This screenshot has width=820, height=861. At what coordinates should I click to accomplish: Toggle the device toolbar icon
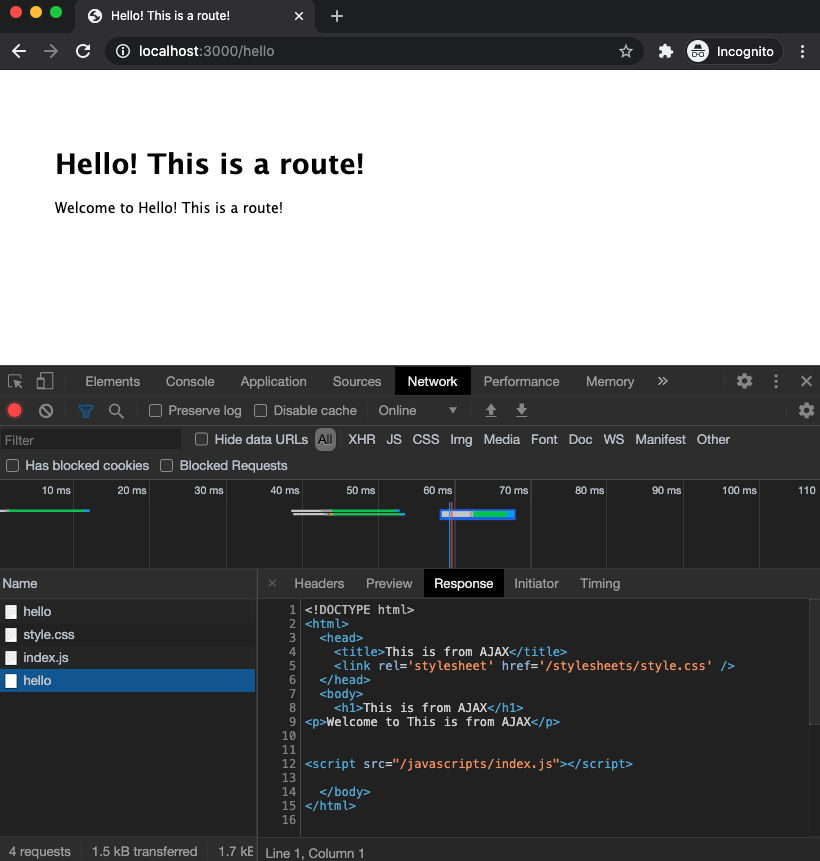(x=45, y=381)
